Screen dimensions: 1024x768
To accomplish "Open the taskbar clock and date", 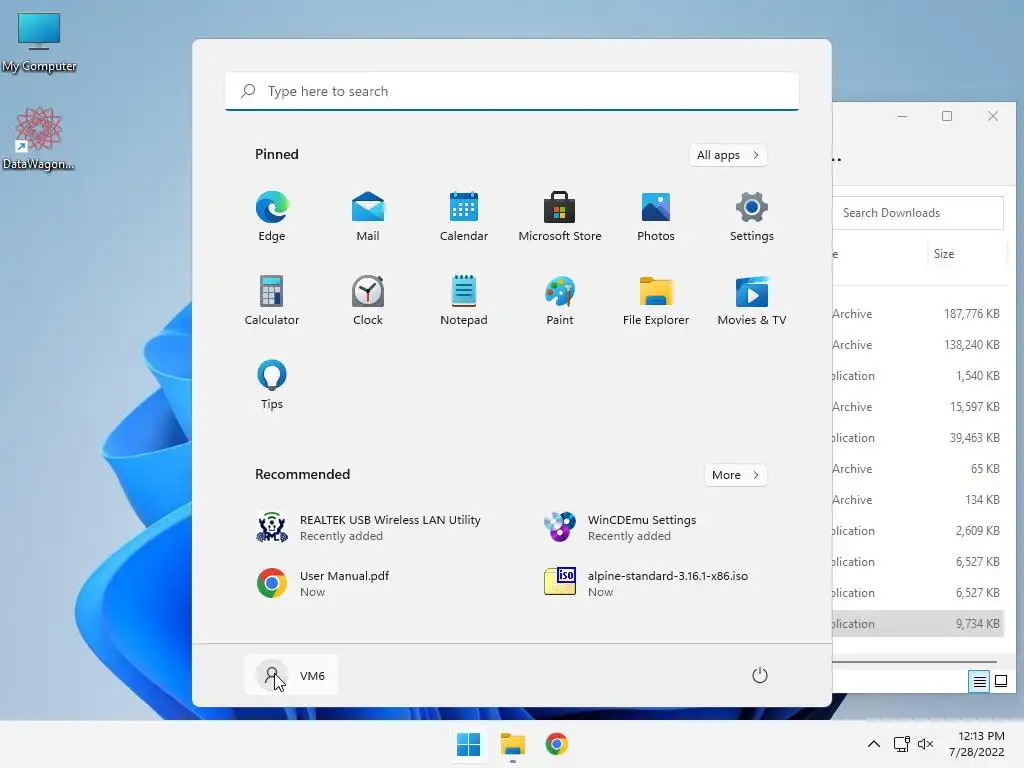I will tap(977, 744).
